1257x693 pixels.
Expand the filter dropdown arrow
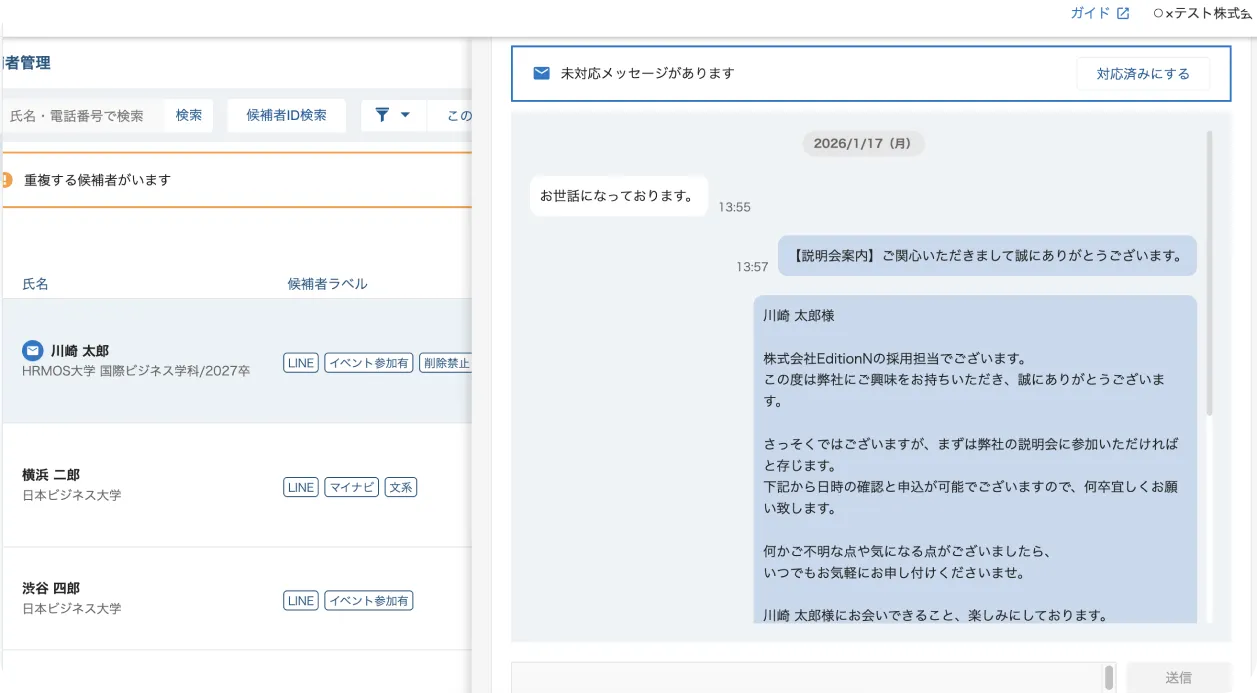coord(405,115)
